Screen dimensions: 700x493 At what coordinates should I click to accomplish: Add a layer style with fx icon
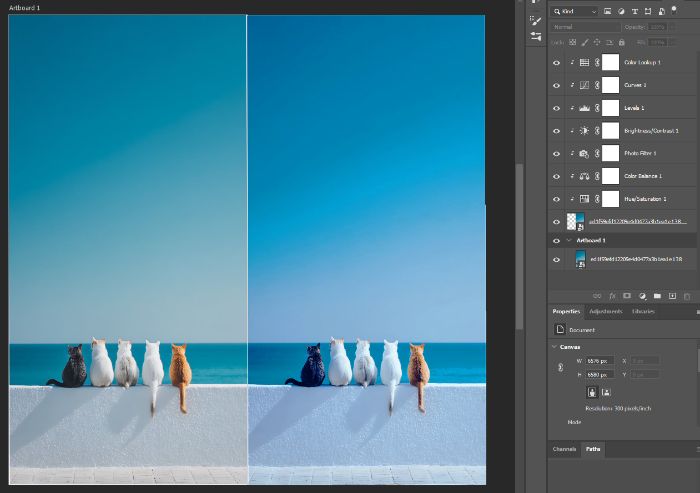pos(612,296)
